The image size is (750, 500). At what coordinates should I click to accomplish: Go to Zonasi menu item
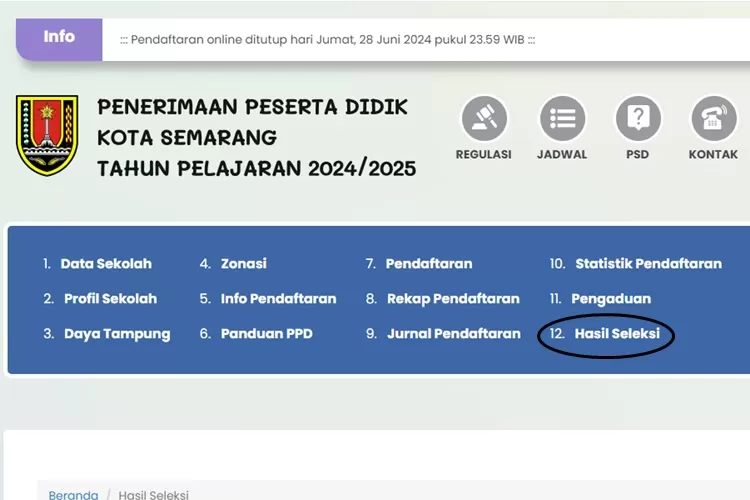[x=243, y=264]
